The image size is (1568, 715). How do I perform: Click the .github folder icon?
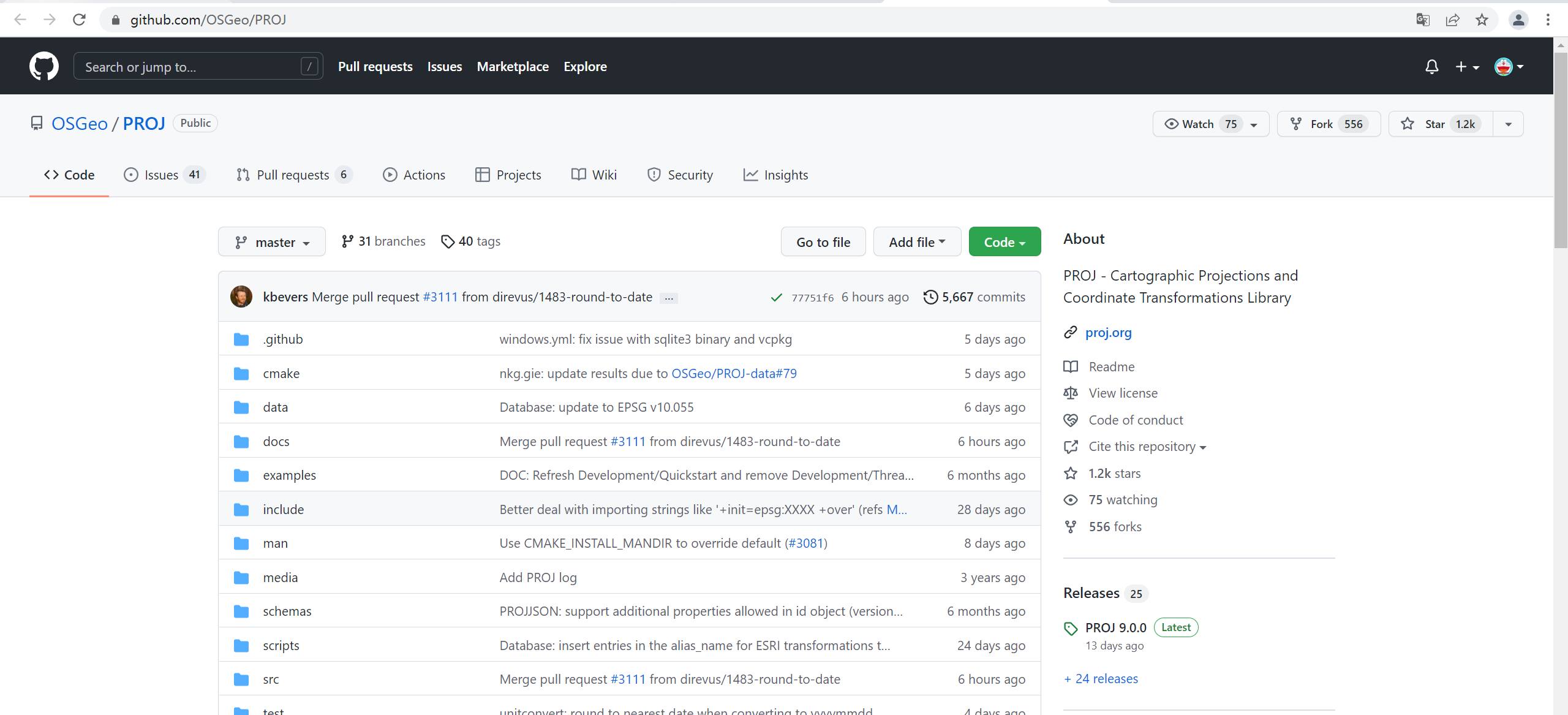click(x=241, y=339)
